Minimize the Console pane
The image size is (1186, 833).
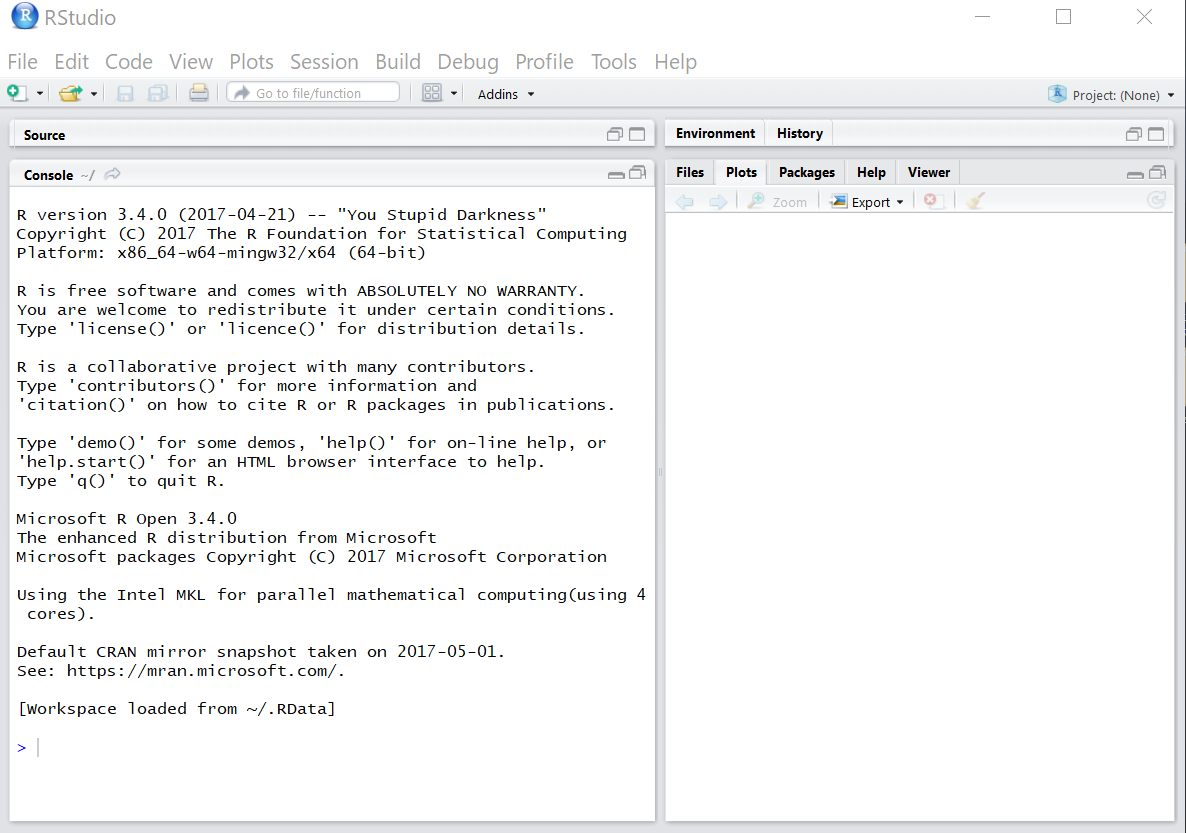(x=616, y=175)
